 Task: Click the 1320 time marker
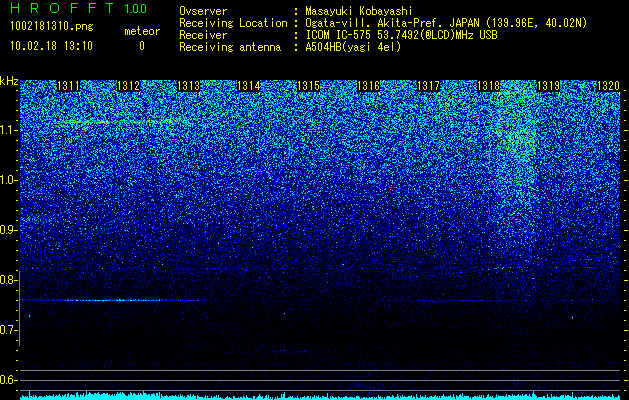609,86
